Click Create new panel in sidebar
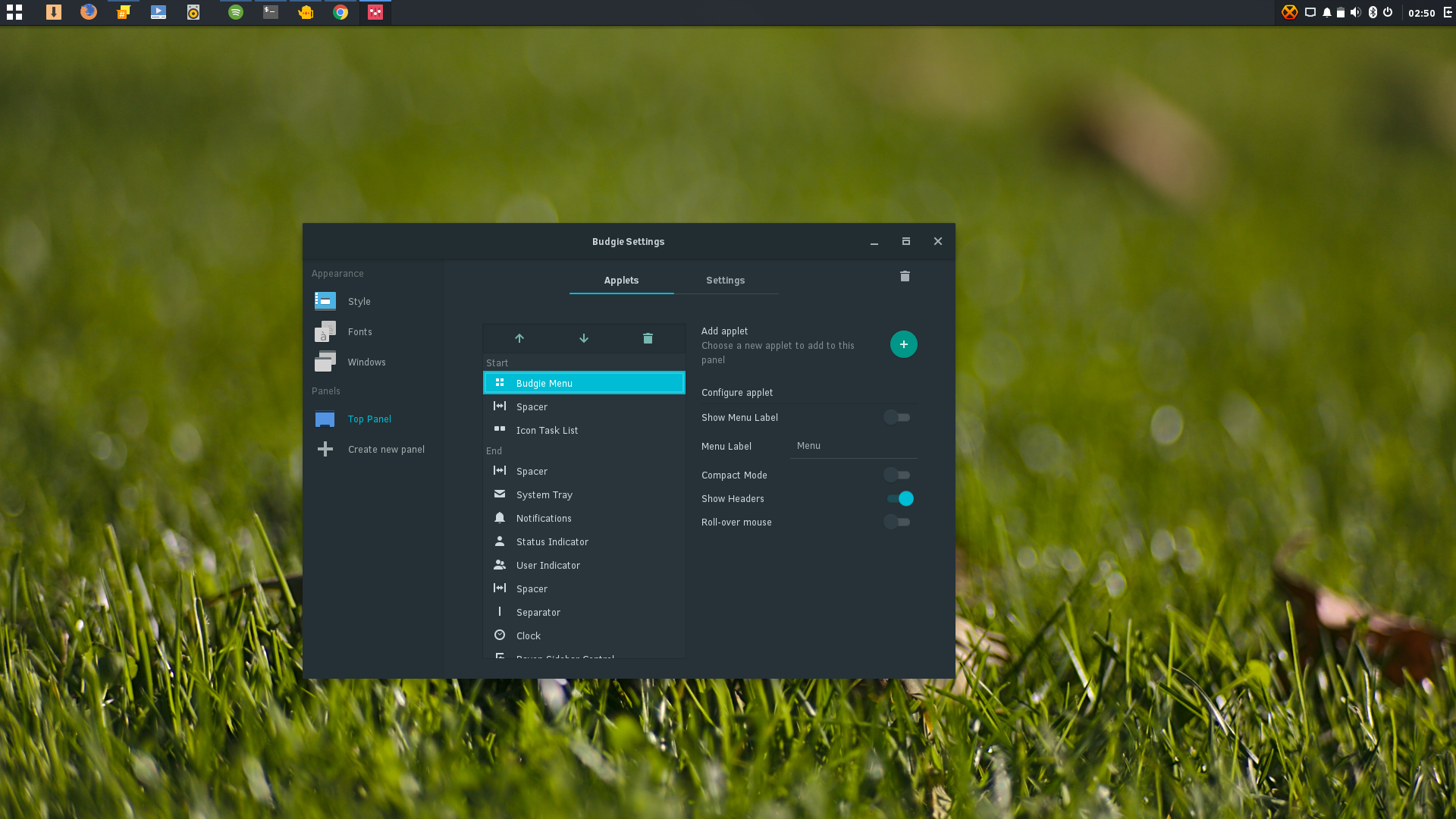The height and width of the screenshot is (819, 1456). point(373,449)
